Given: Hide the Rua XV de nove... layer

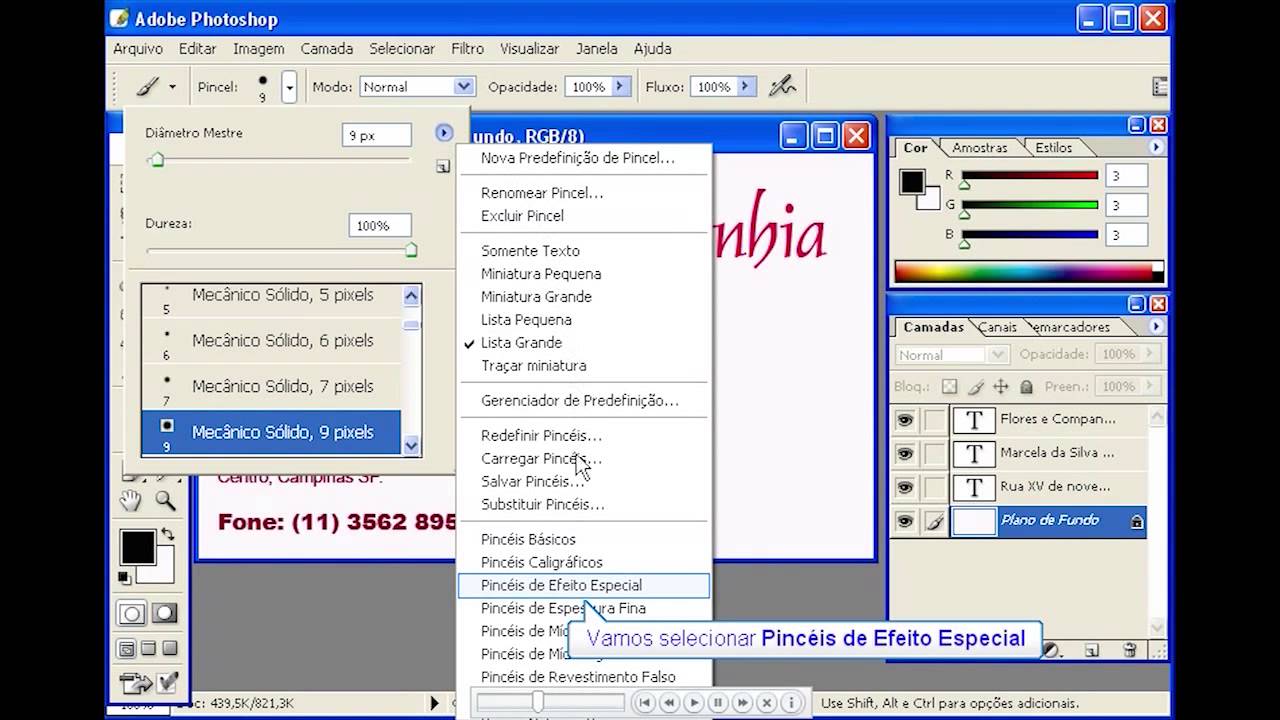Looking at the screenshot, I should [x=905, y=487].
